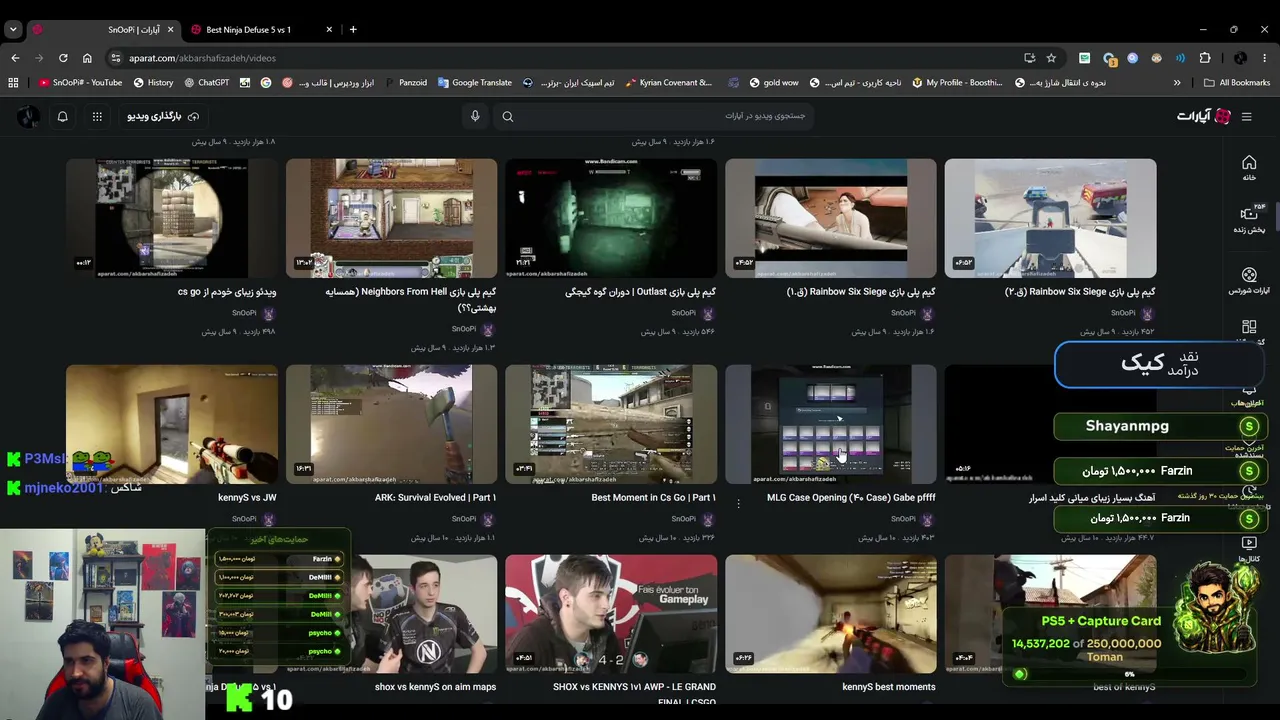1280x720 pixels.
Task: Open آپارات شورتس shorts in sidebar
Action: click(x=1249, y=280)
